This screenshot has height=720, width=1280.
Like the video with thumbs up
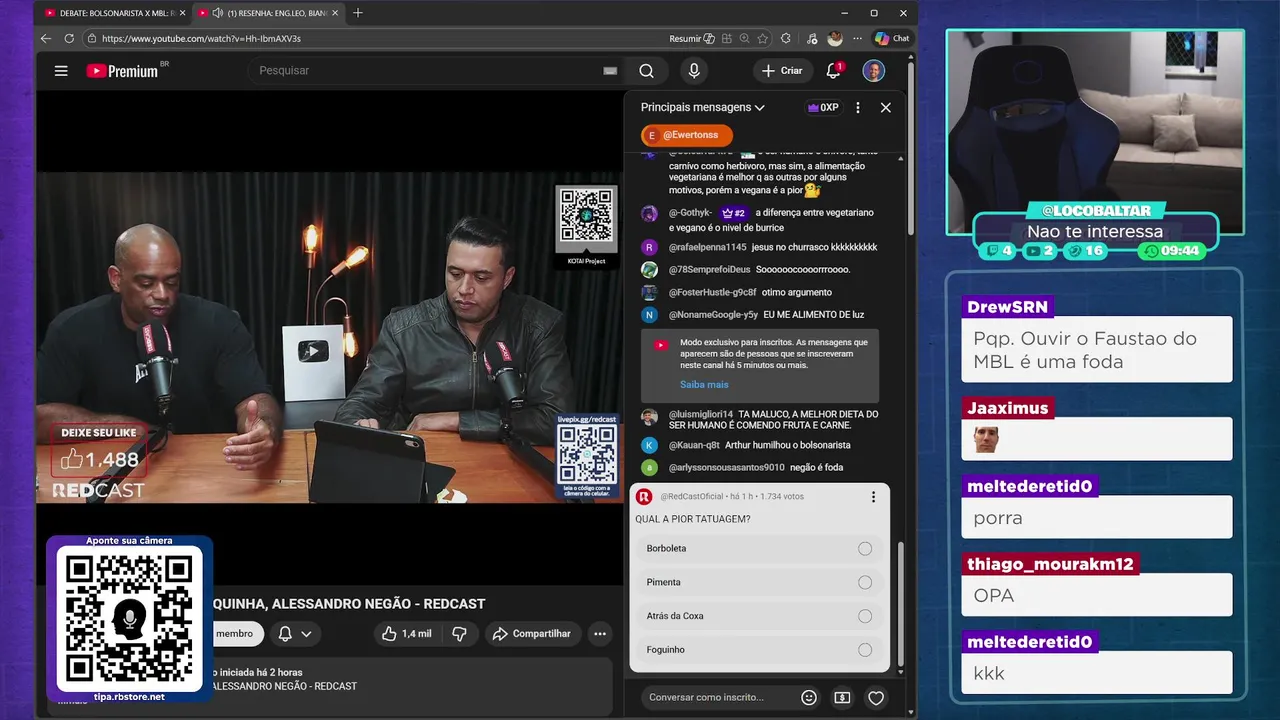click(x=405, y=634)
